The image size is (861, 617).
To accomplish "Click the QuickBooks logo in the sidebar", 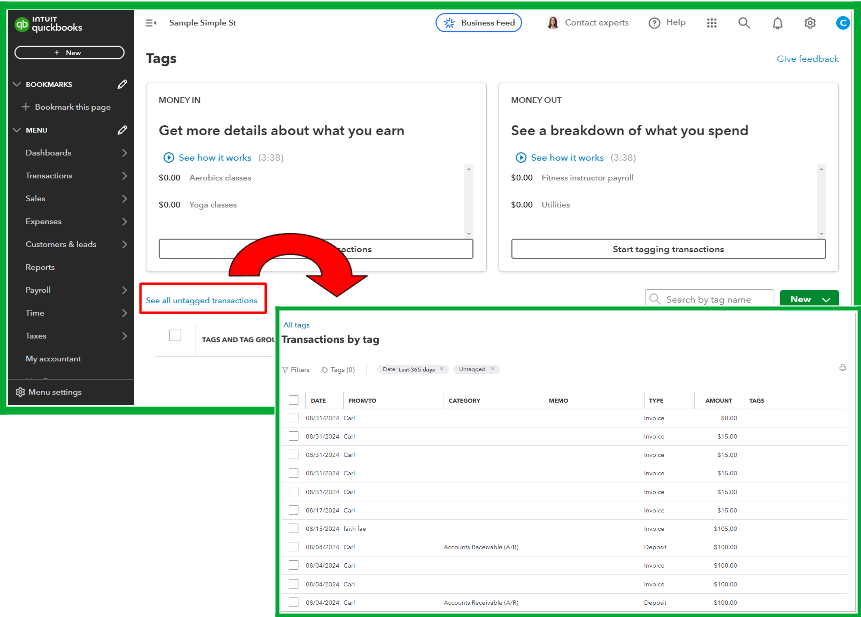I will pyautogui.click(x=48, y=24).
